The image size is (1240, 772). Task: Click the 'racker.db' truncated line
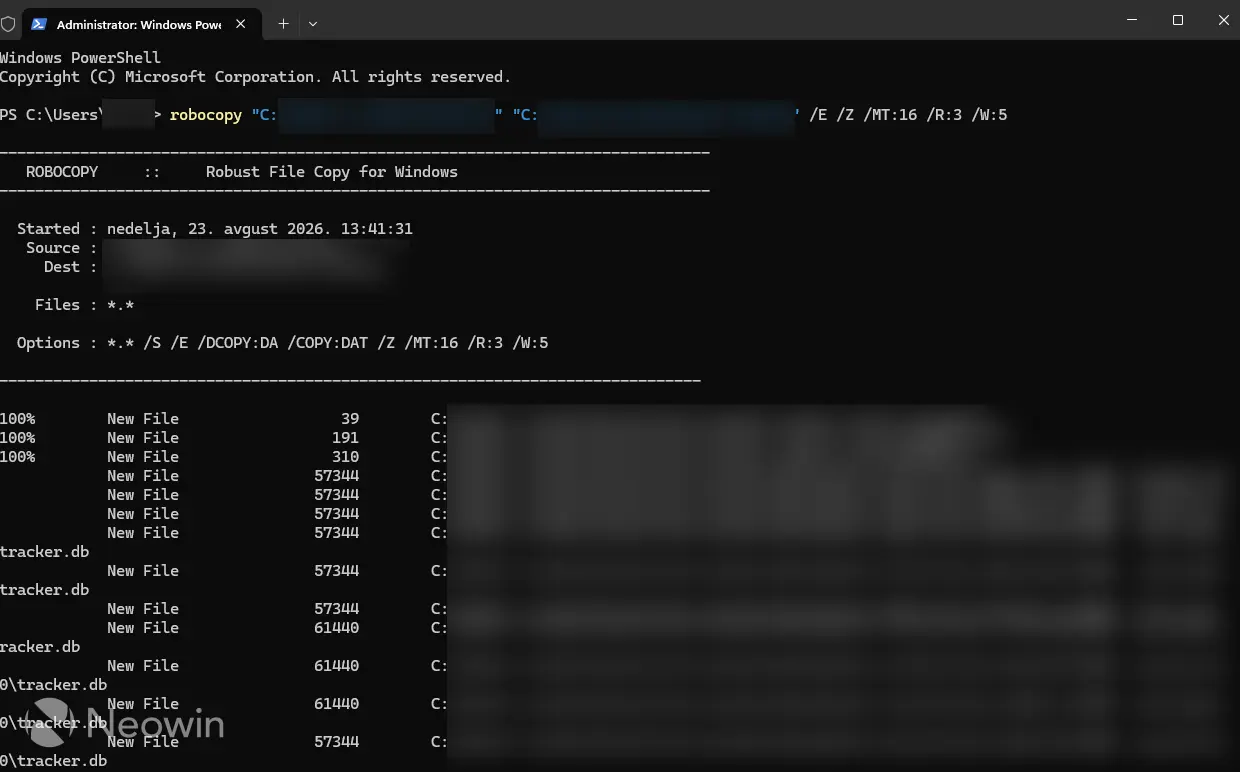point(40,647)
